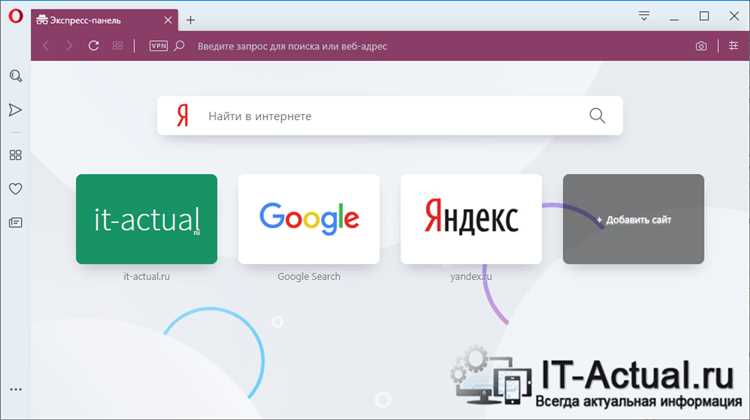Click the search box magnifier button
750x420 pixels.
(x=597, y=116)
